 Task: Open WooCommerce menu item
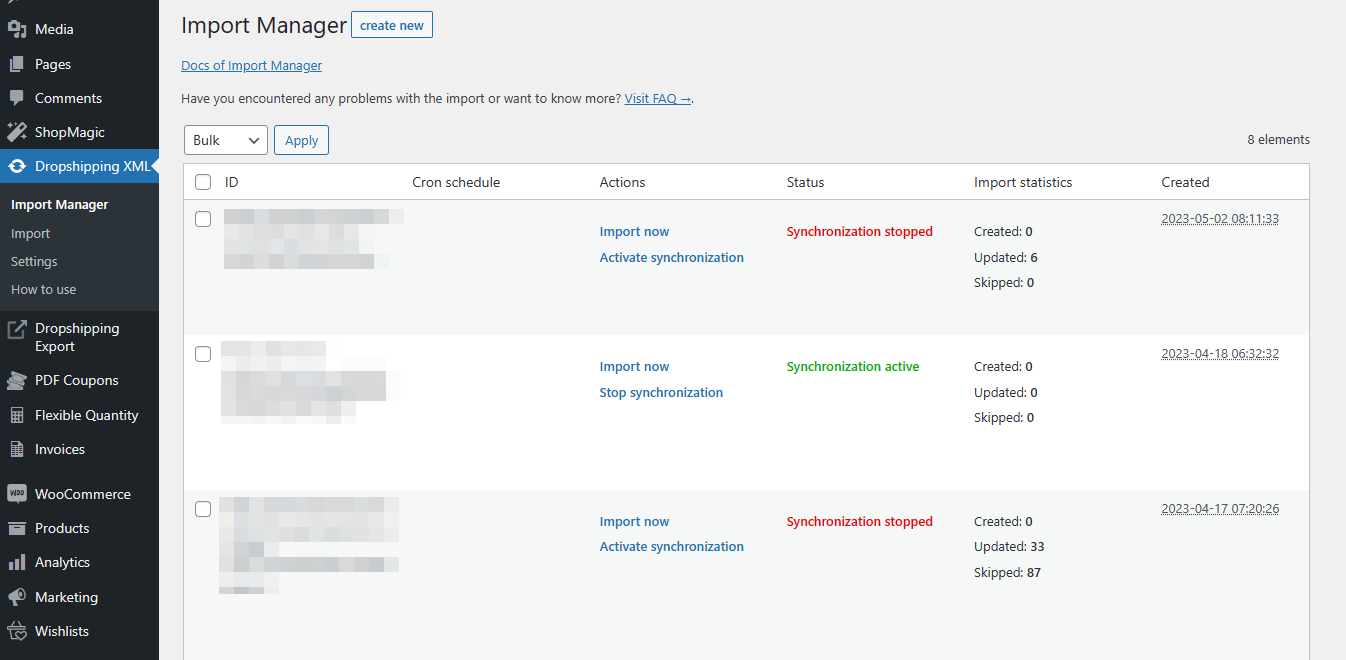click(79, 494)
